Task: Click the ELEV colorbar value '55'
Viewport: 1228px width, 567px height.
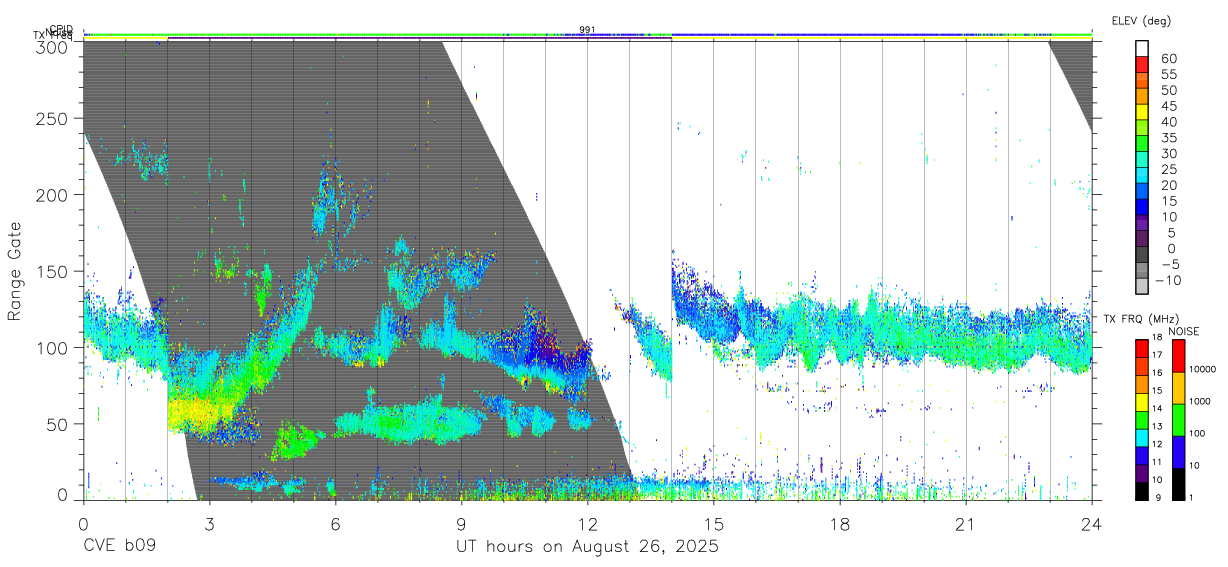Action: tap(1168, 75)
